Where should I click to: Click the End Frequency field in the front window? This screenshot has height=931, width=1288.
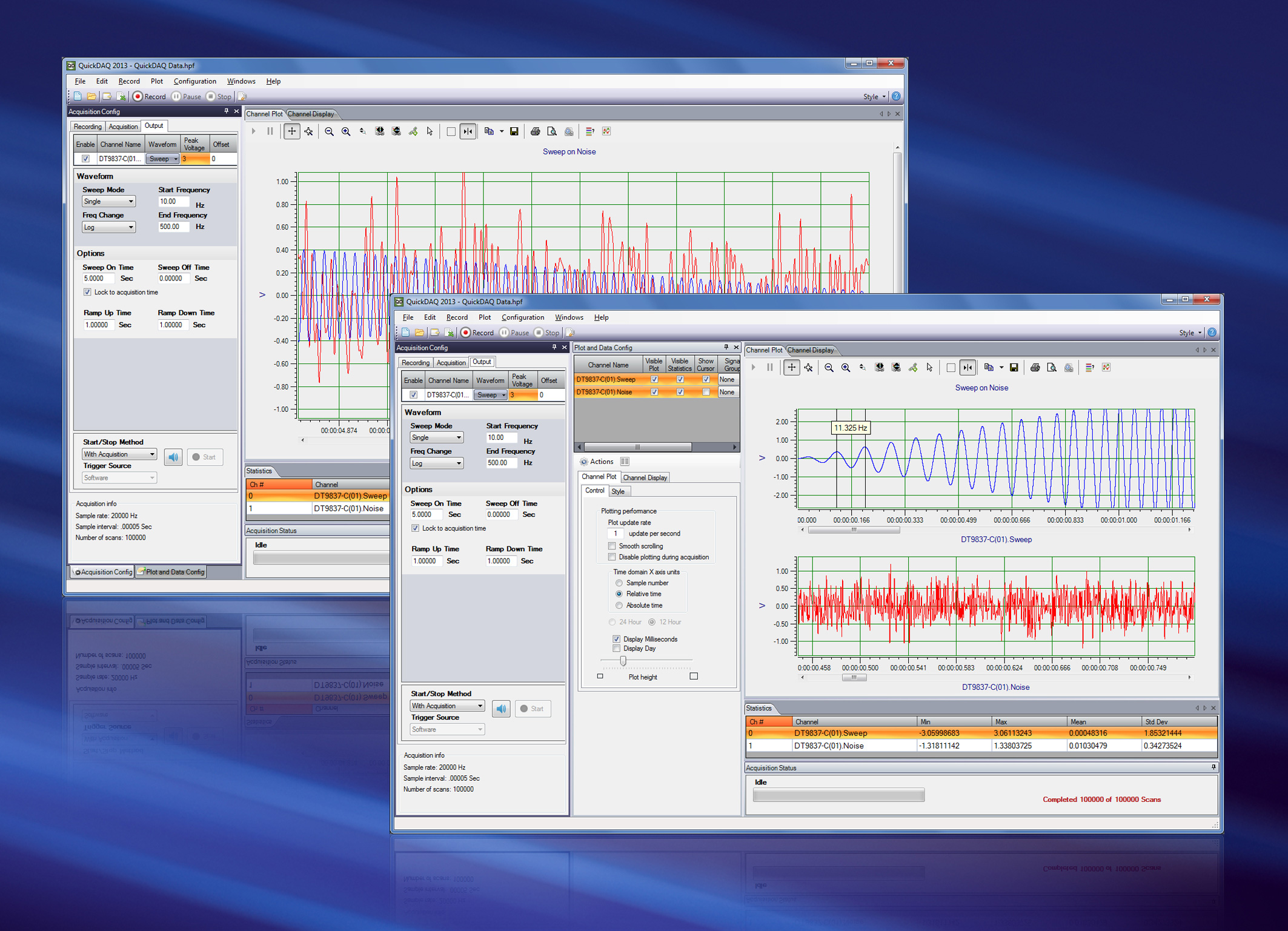click(501, 463)
